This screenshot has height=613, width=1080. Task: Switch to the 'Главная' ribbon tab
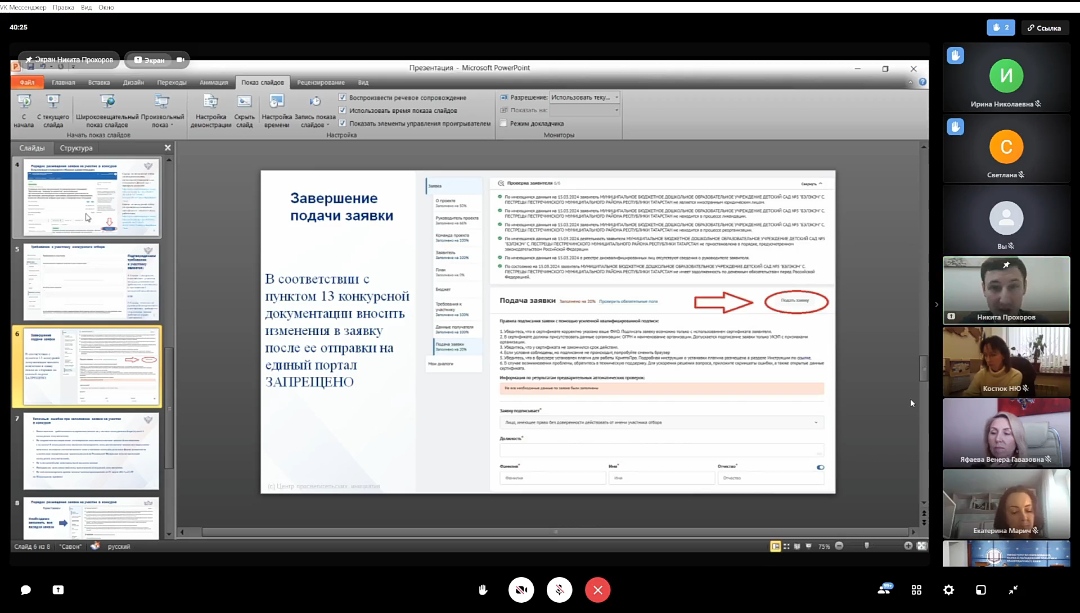(x=63, y=82)
